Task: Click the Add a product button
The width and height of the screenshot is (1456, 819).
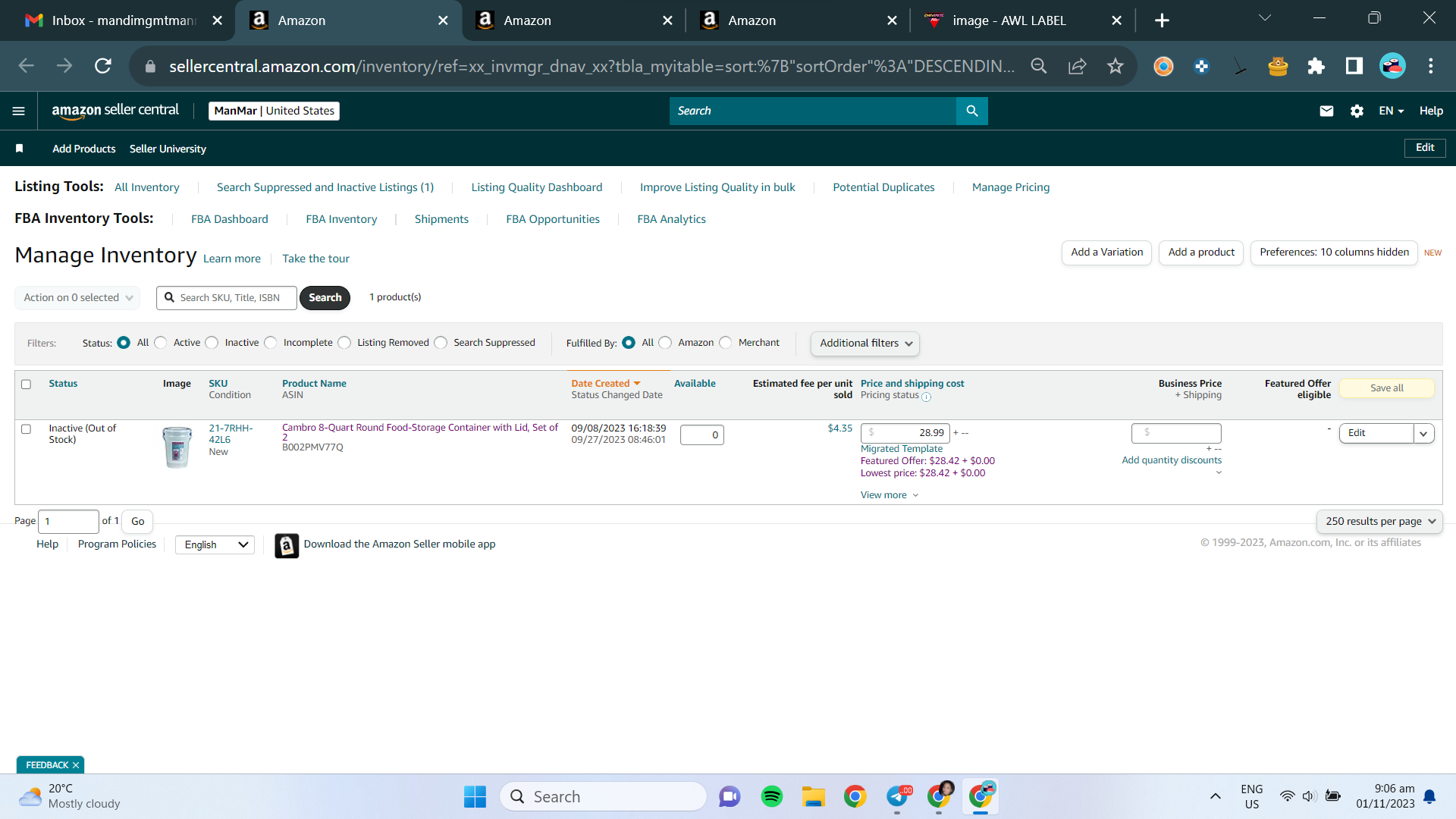Action: 1201,253
